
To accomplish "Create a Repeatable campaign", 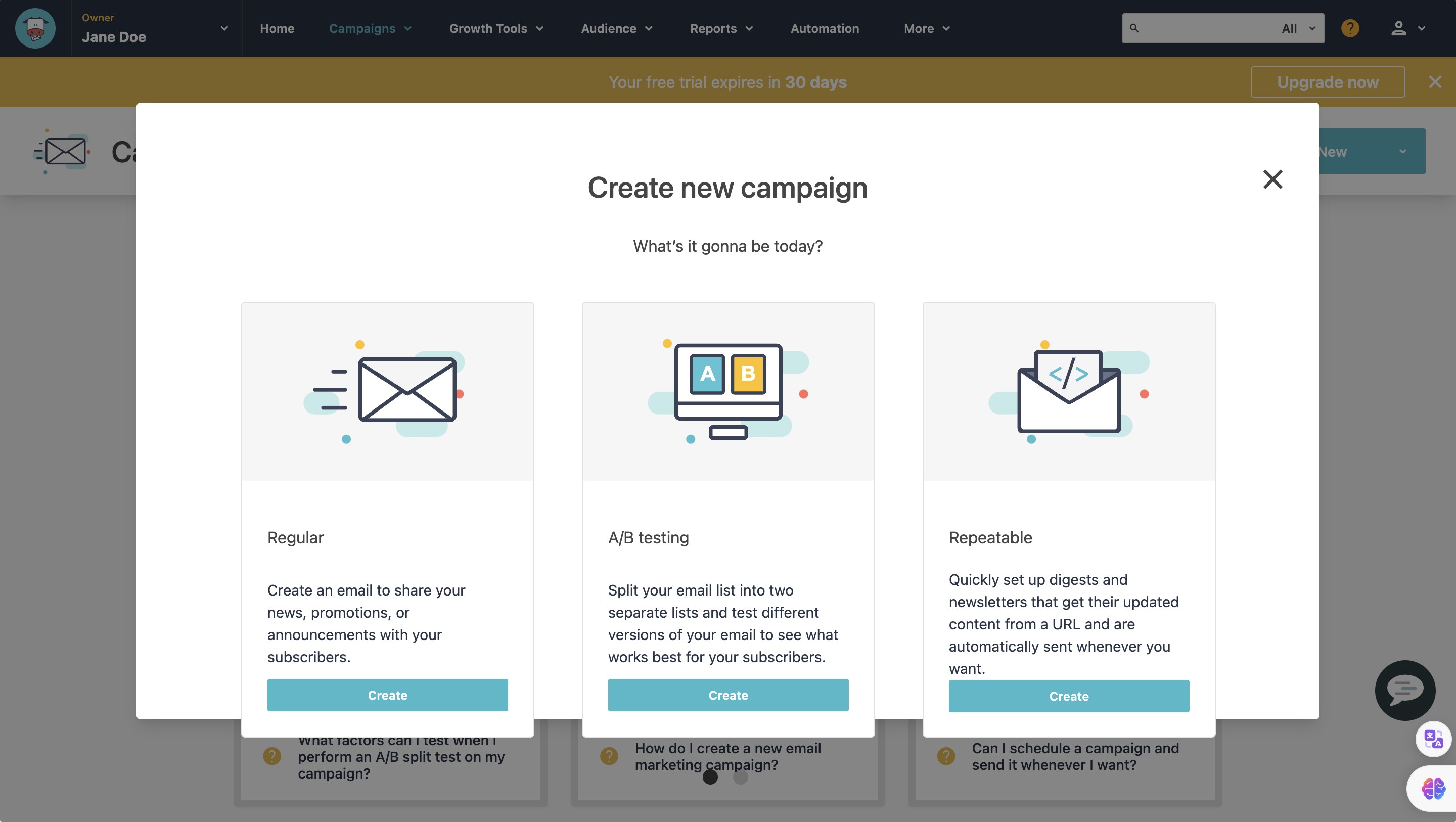I will 1068,696.
